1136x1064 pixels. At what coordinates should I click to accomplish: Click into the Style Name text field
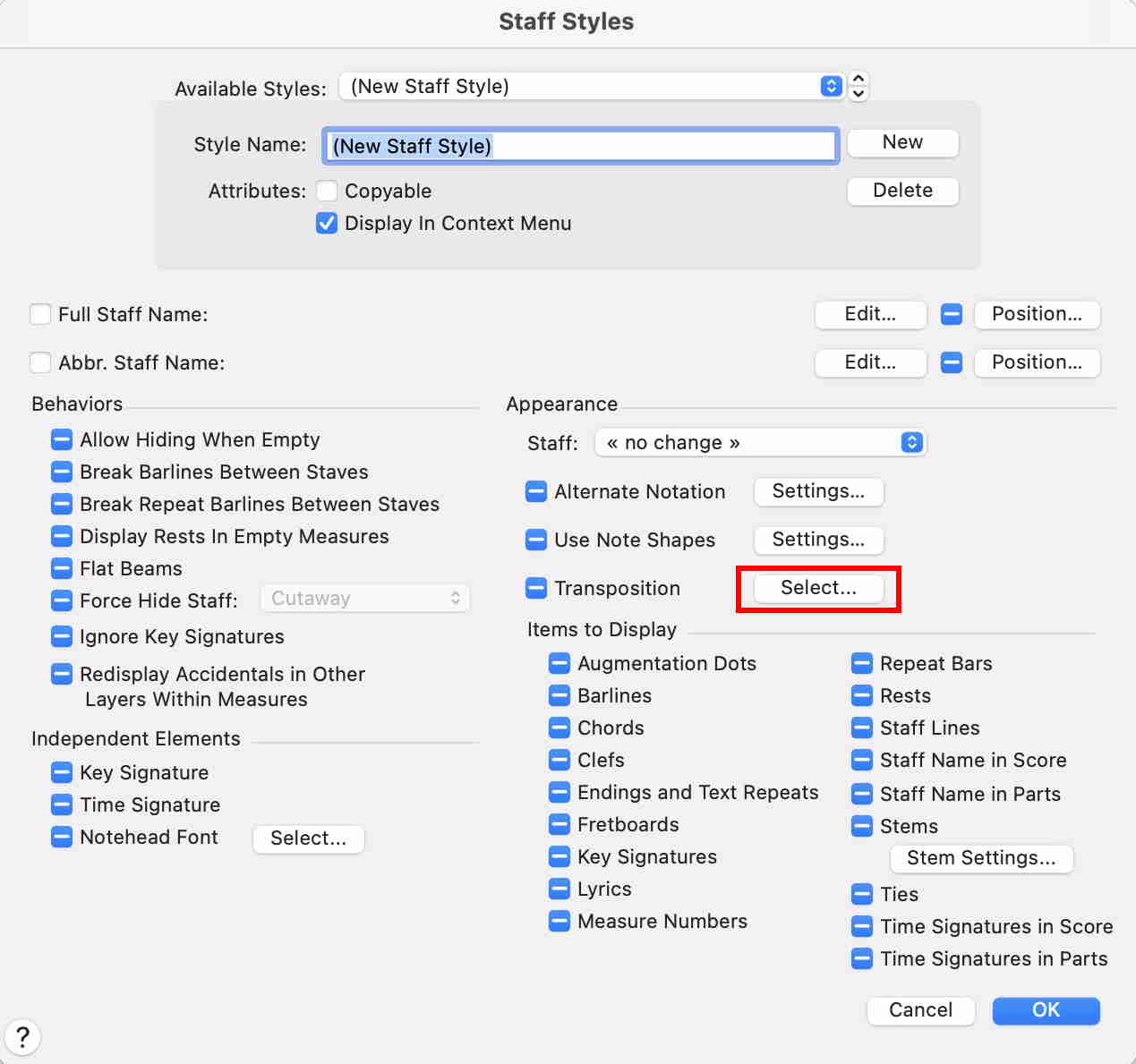(580, 146)
